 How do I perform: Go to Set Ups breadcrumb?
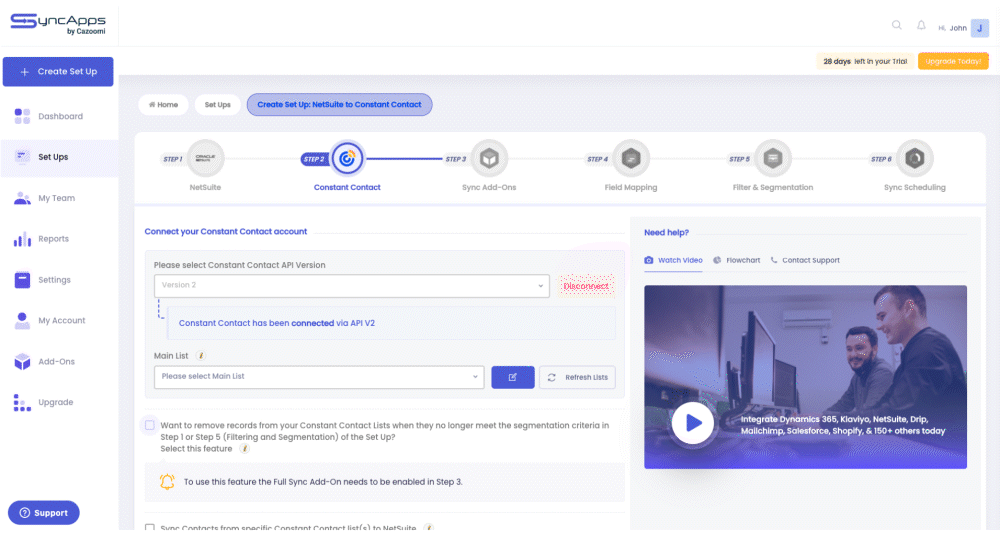pyautogui.click(x=217, y=105)
